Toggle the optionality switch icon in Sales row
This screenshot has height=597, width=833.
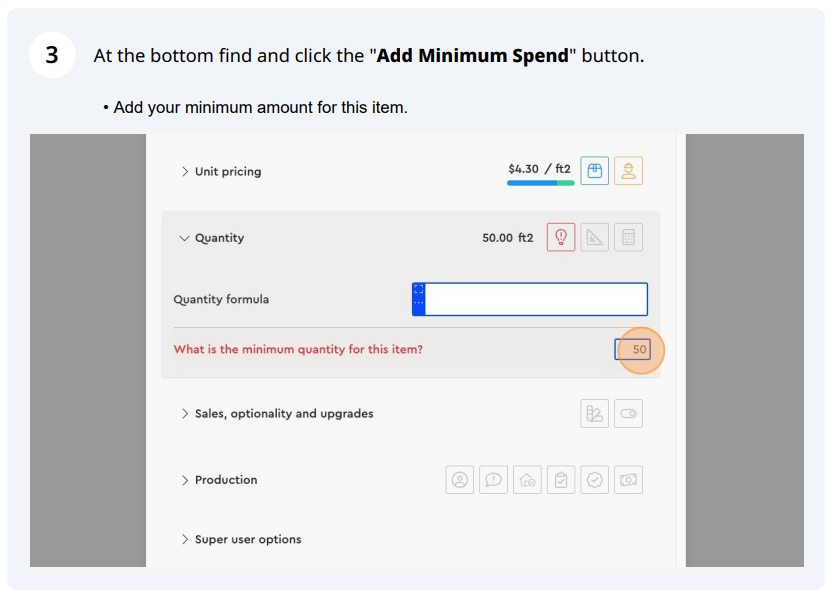628,413
